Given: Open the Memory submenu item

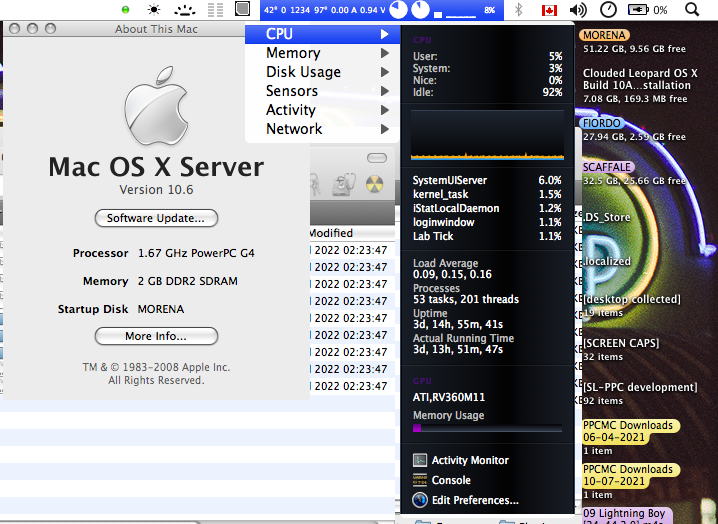Looking at the screenshot, I should 322,53.
